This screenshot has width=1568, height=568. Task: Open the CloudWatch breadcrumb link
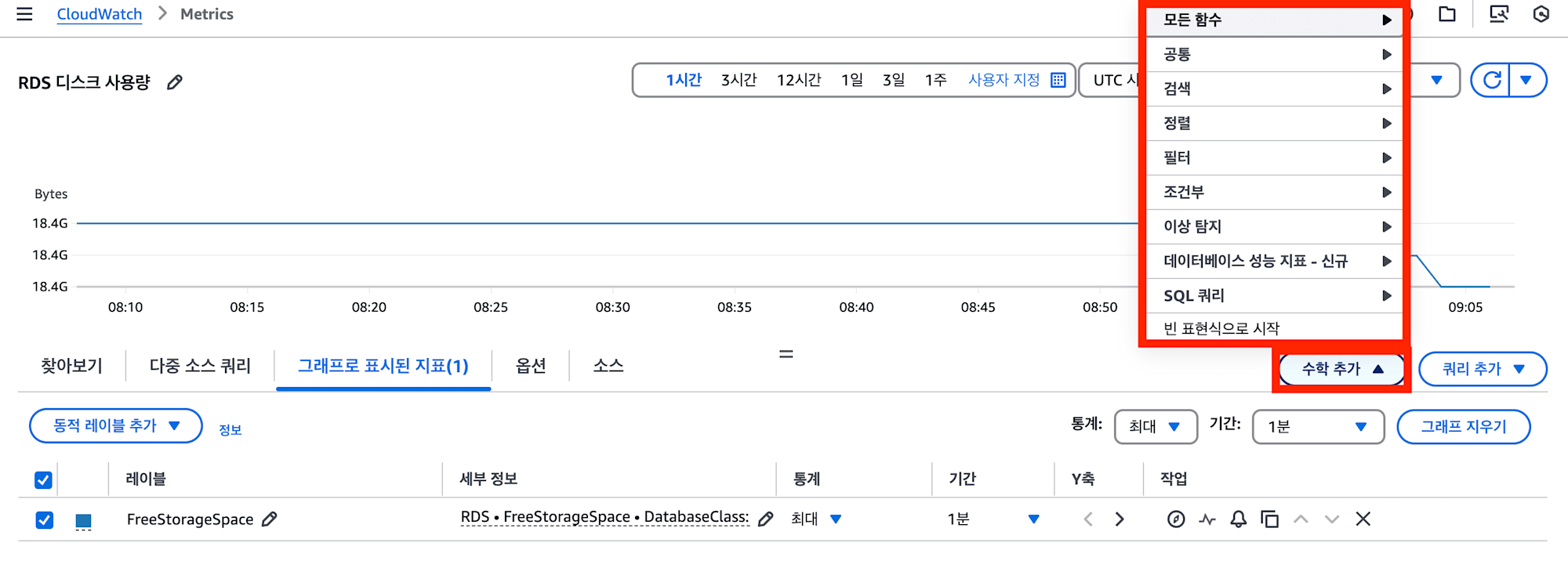(x=100, y=14)
